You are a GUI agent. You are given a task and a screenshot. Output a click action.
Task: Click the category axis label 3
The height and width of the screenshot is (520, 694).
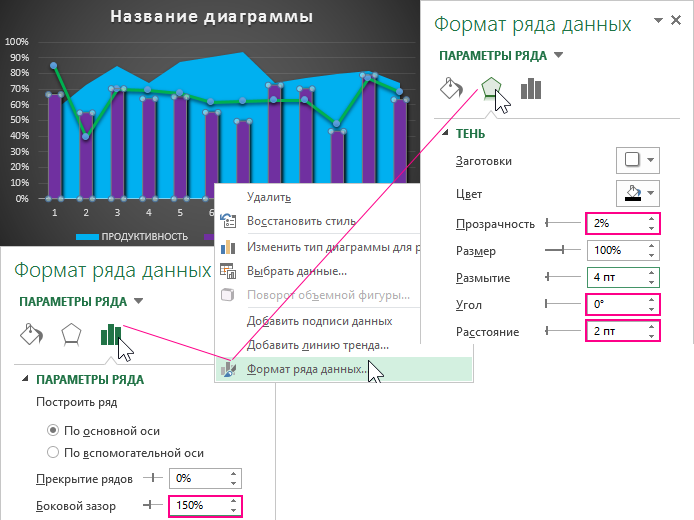pos(117,213)
